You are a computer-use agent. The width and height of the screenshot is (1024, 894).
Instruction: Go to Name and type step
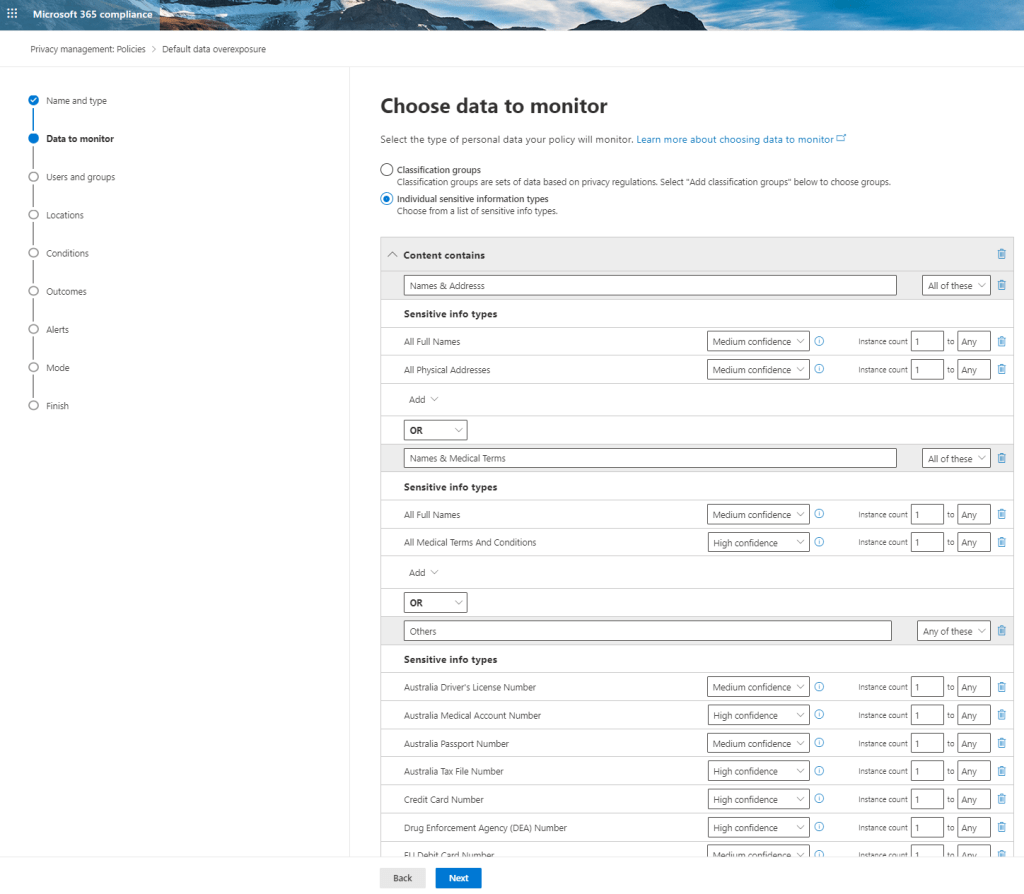76,101
